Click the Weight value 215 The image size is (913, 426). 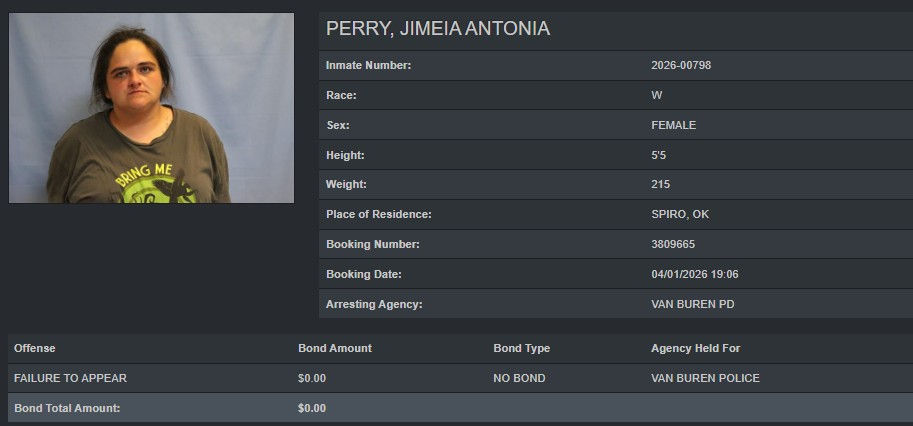(660, 184)
